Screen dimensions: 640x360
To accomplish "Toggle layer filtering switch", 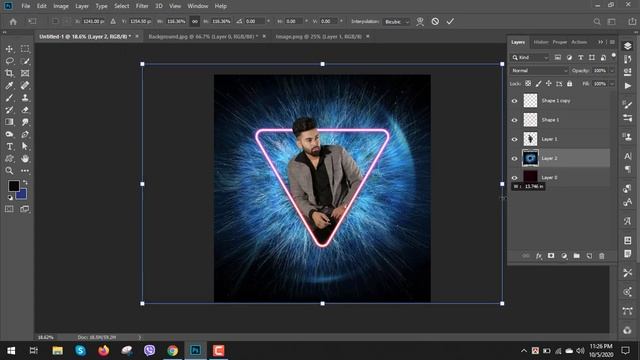I will [613, 56].
